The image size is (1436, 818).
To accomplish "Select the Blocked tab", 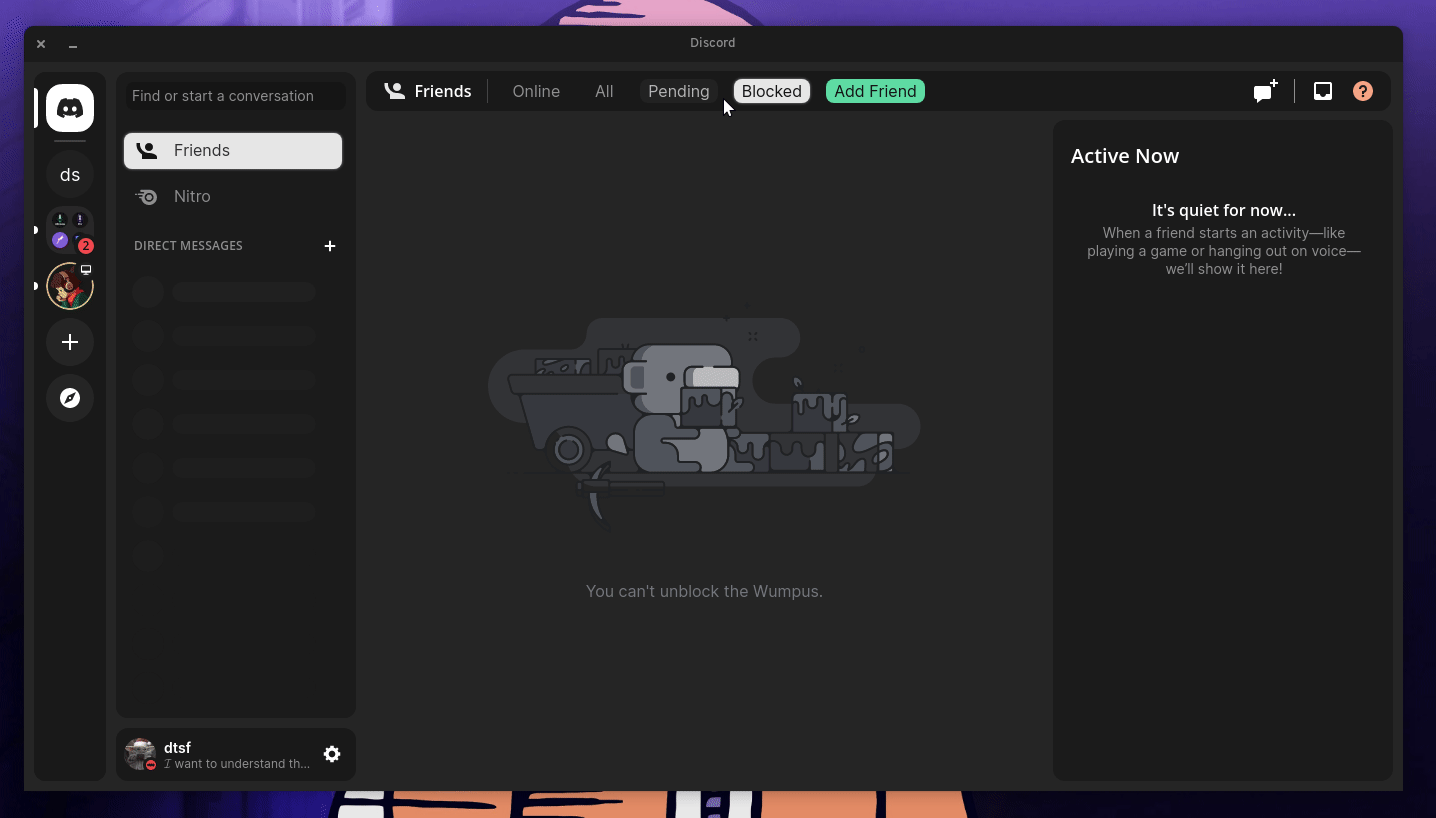I will [x=772, y=91].
